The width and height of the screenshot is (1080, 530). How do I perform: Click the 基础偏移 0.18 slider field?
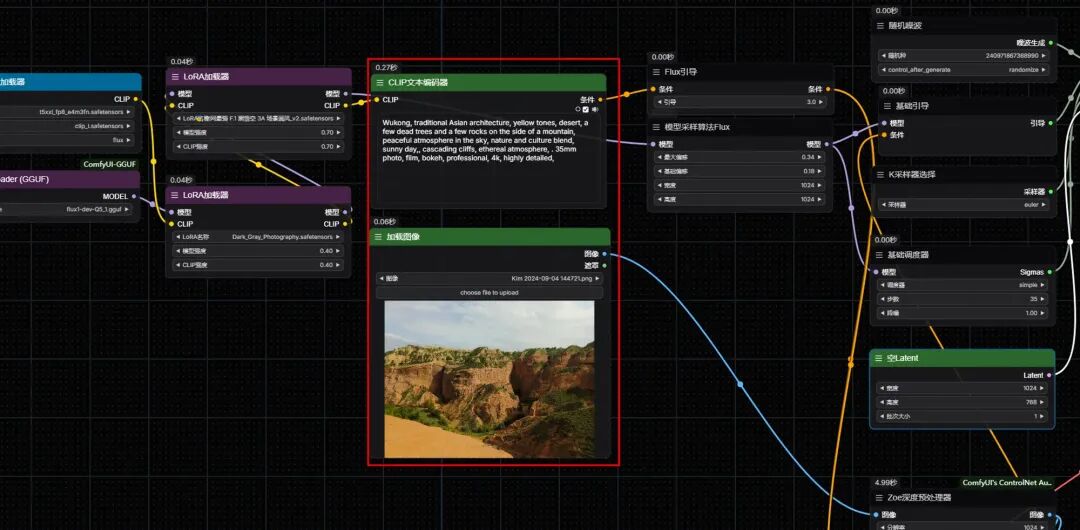740,171
